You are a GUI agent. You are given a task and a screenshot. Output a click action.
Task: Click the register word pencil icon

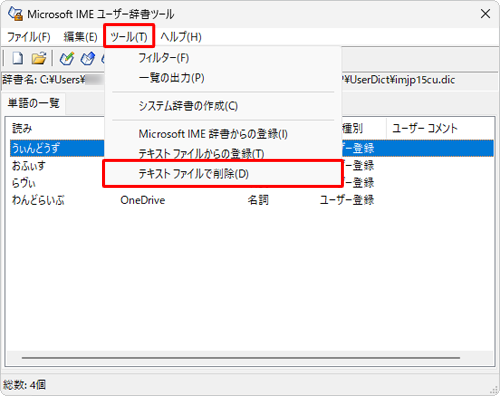pos(67,58)
